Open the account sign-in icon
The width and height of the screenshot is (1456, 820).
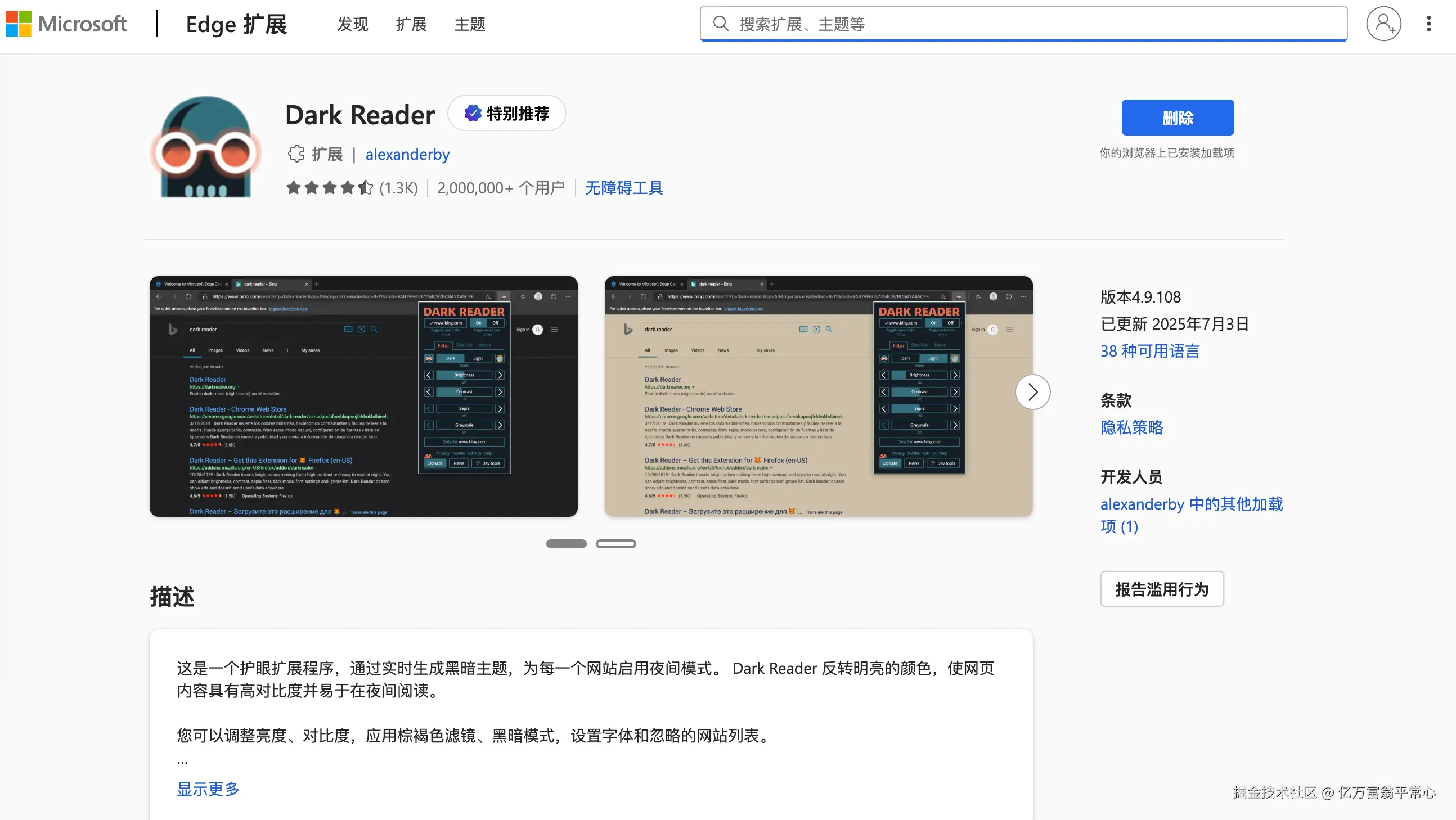coord(1383,24)
